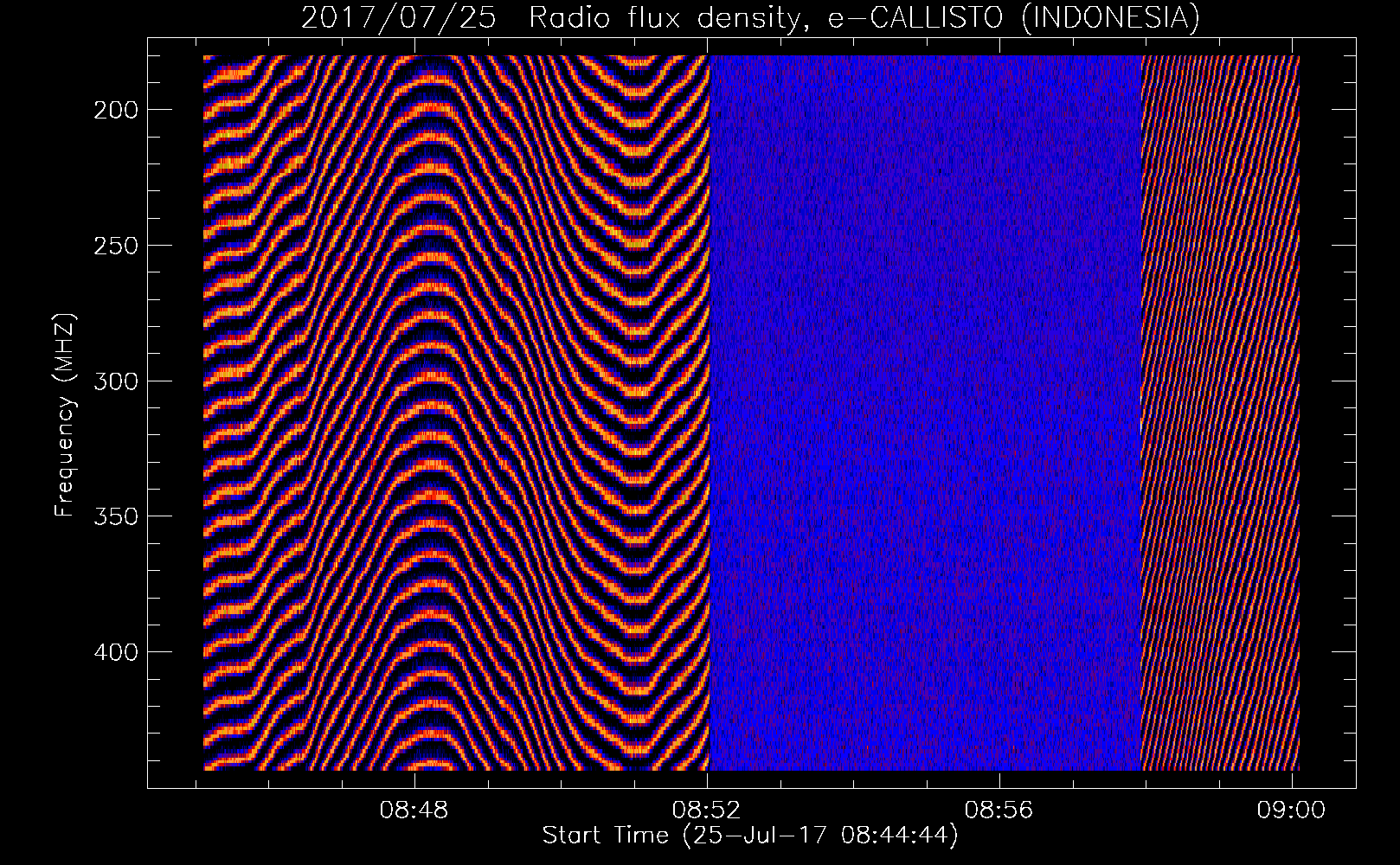Click the blue noise region of the spectrogram

point(925,413)
